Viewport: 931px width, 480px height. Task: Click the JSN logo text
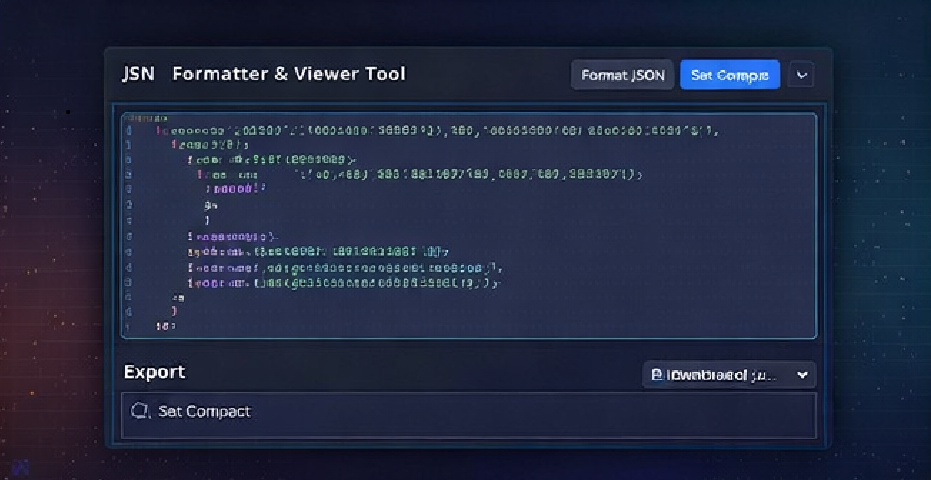[138, 74]
